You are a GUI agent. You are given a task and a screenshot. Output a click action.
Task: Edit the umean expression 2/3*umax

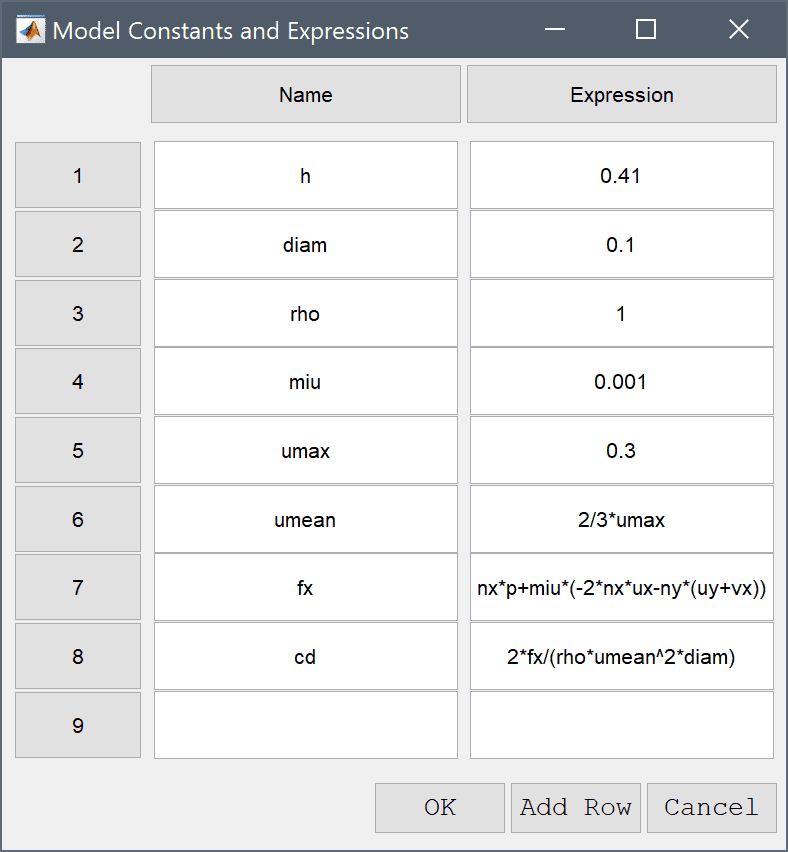click(622, 519)
